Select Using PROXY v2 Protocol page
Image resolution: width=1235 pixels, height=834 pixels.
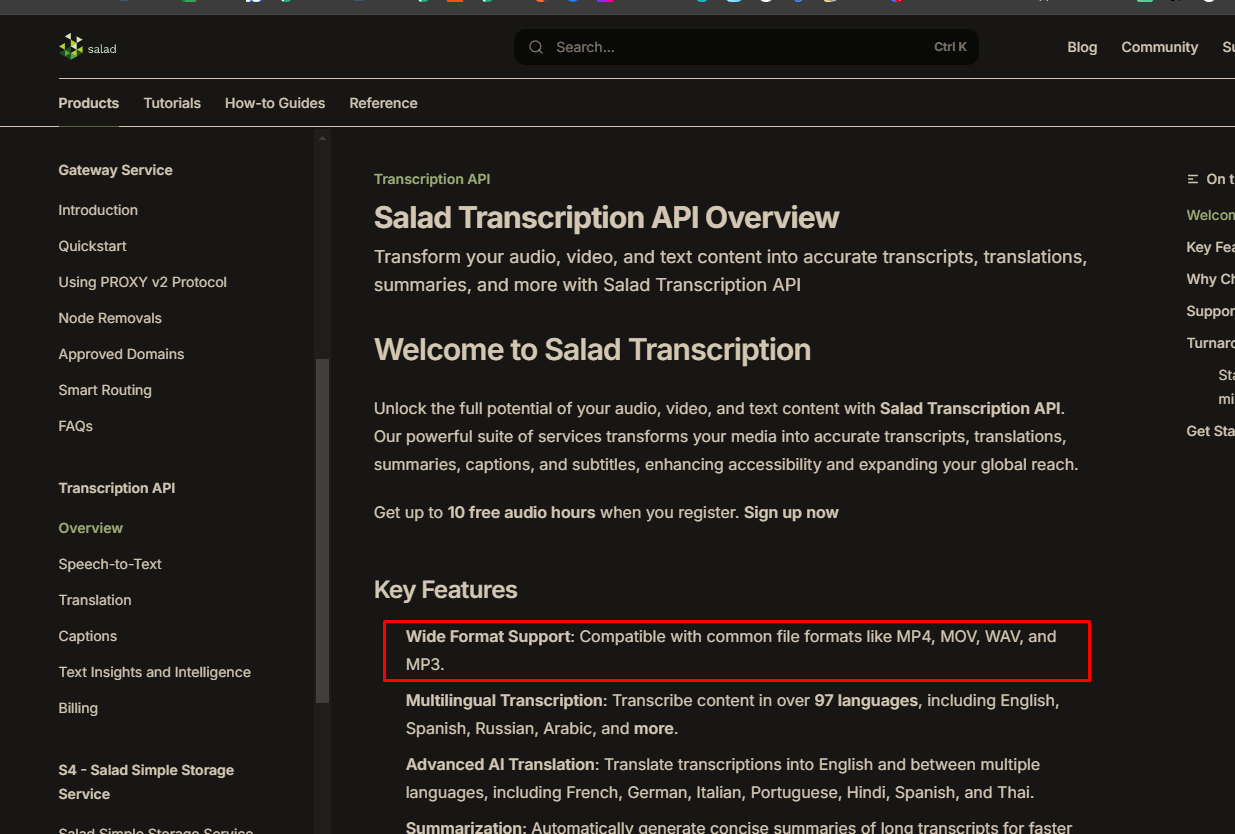coord(142,282)
